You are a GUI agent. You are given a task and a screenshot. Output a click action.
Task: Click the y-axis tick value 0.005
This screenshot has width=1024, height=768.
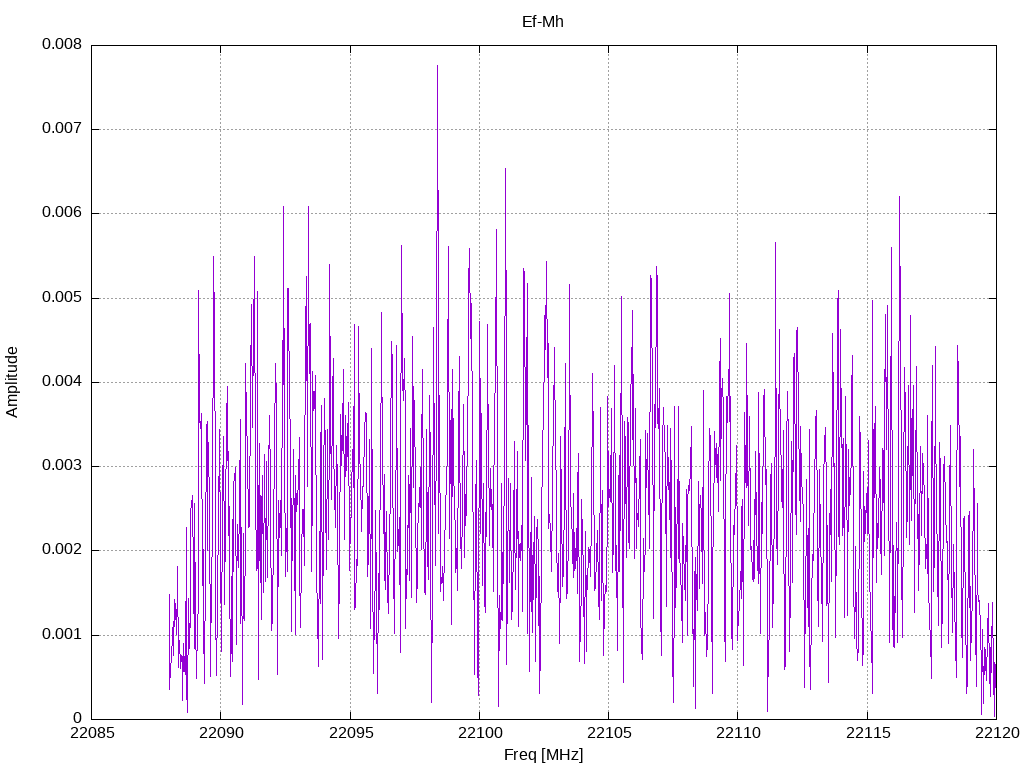click(x=62, y=297)
